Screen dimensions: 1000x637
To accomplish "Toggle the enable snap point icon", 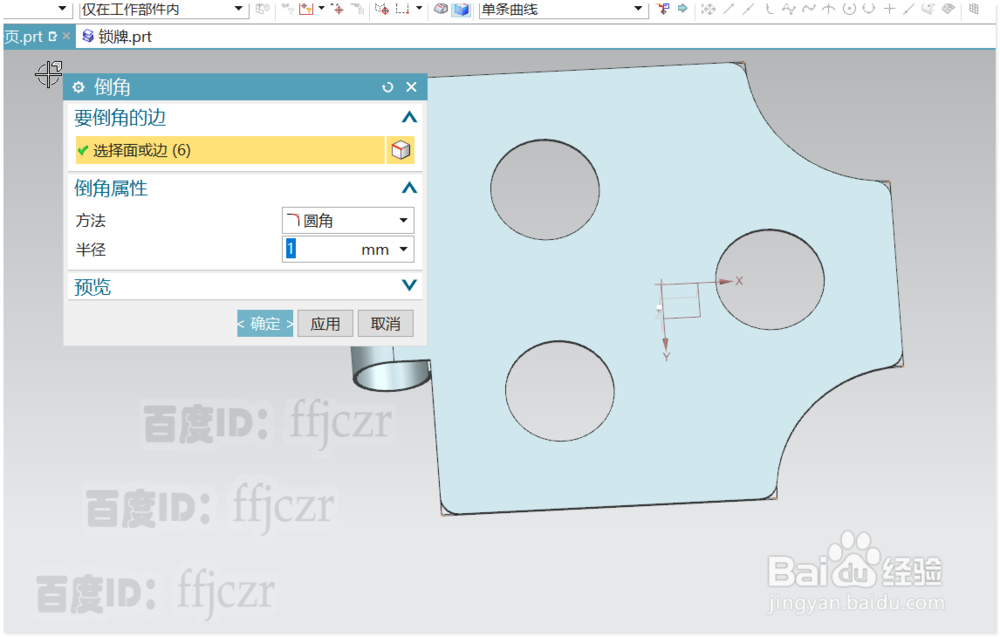I will [709, 9].
